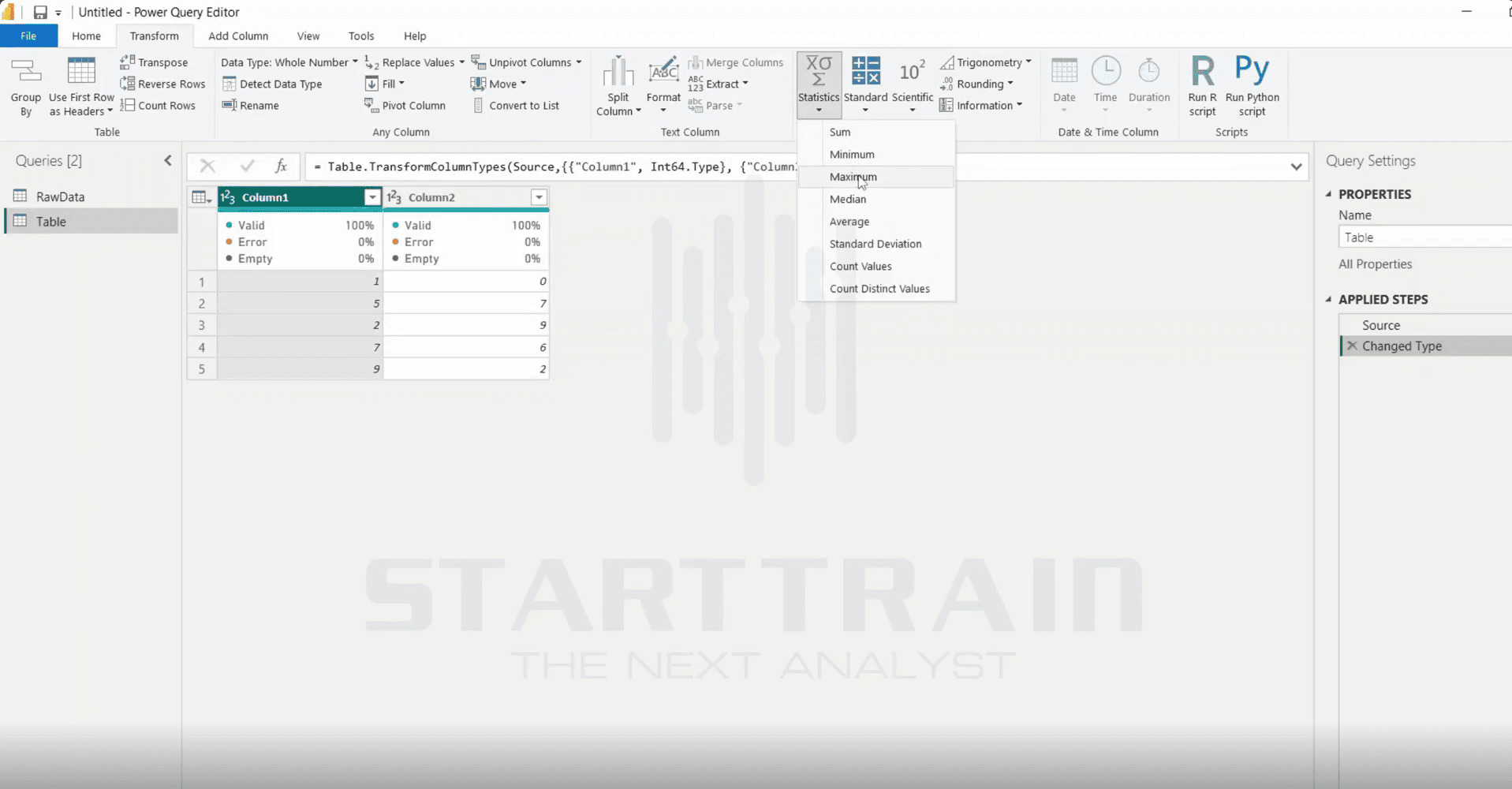
Task: Open the Replace Values dropdown
Action: (x=415, y=62)
